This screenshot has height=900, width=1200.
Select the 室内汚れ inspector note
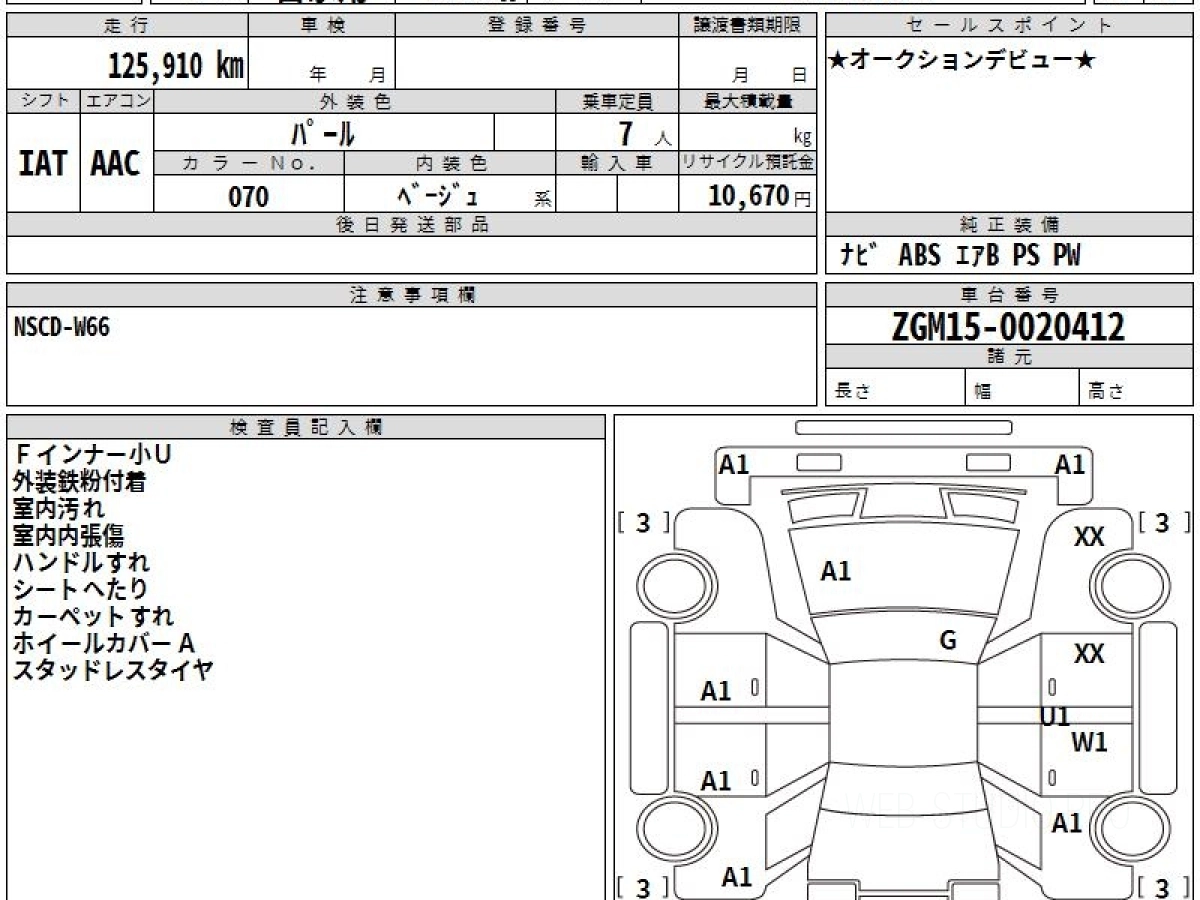59,509
